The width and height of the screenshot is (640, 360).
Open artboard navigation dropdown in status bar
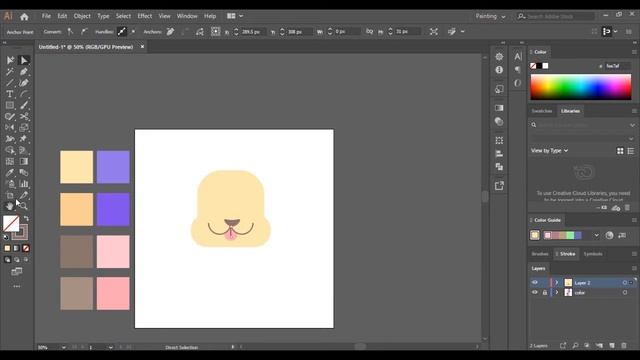[111, 347]
